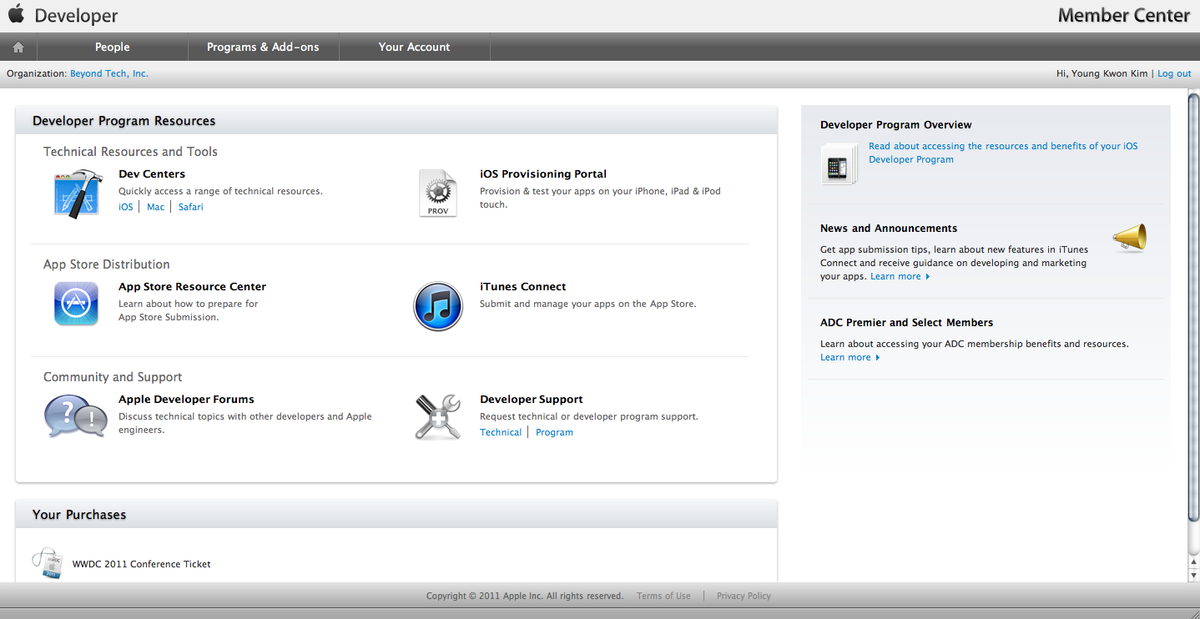Screen dimensions: 1200x619
Task: Click the copyright 2011 Apple Inc. text
Action: [x=525, y=596]
